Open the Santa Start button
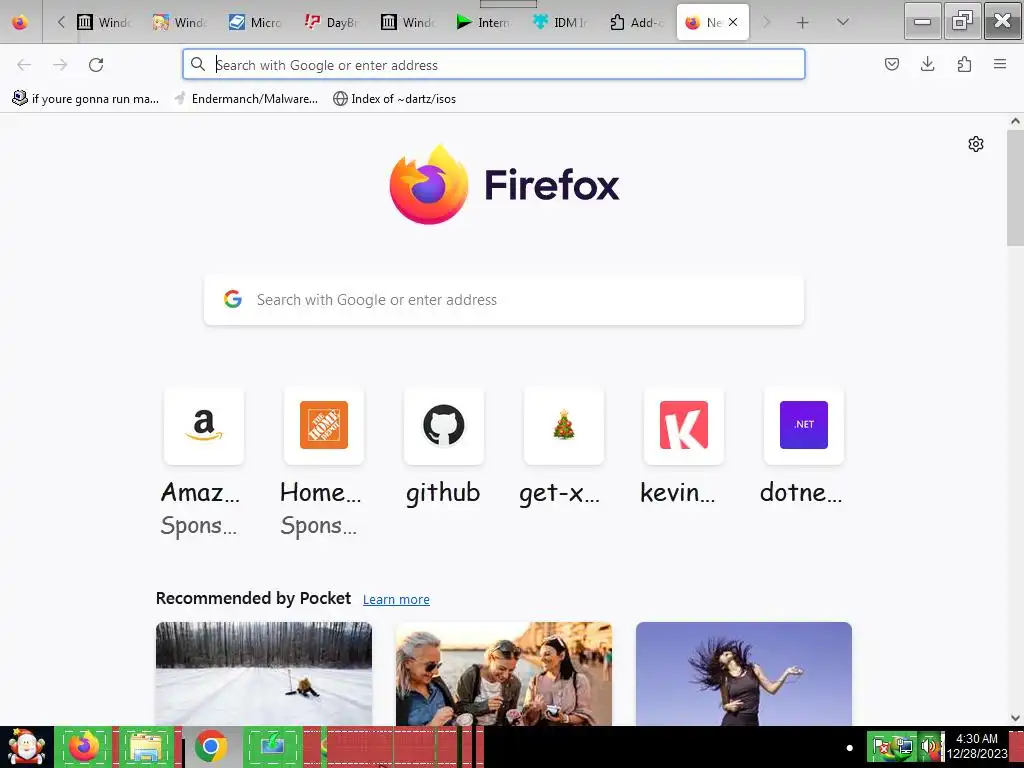Image resolution: width=1024 pixels, height=768 pixels. (x=26, y=746)
